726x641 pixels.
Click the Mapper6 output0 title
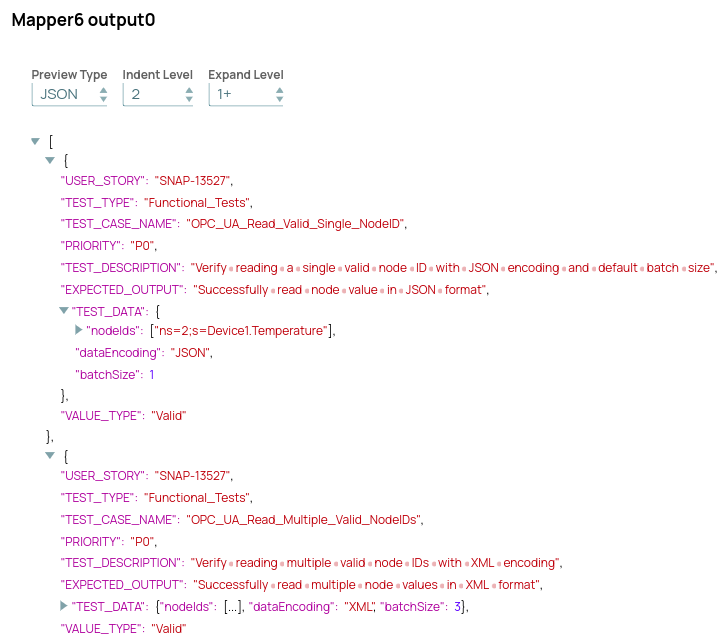coord(83,20)
